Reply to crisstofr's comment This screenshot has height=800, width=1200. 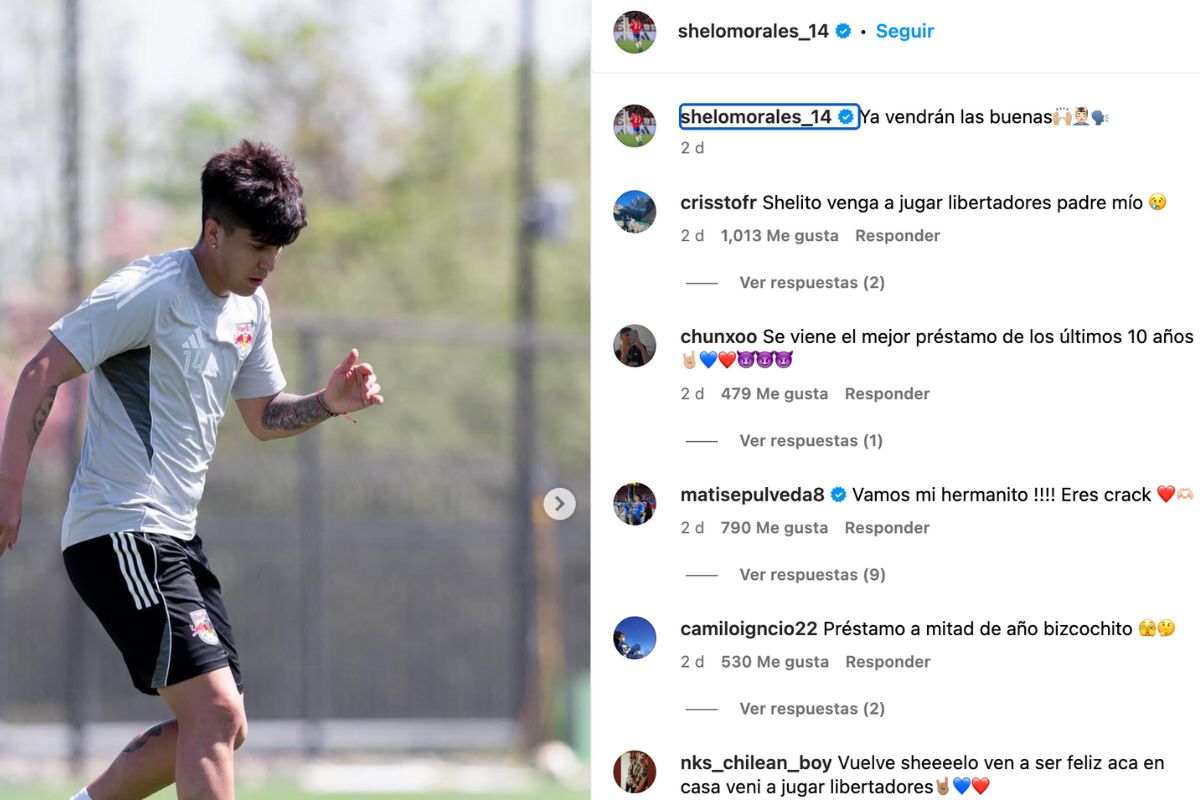pyautogui.click(x=897, y=236)
